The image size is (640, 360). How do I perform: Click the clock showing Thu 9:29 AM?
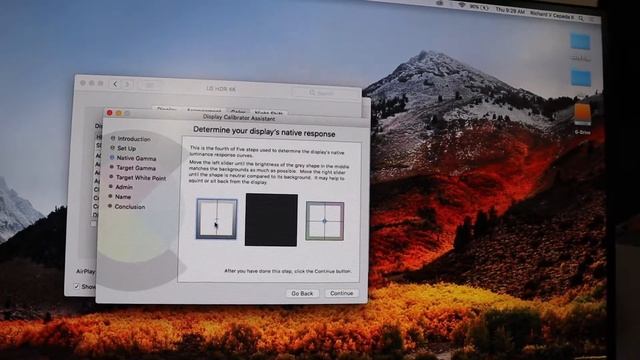pyautogui.click(x=510, y=11)
